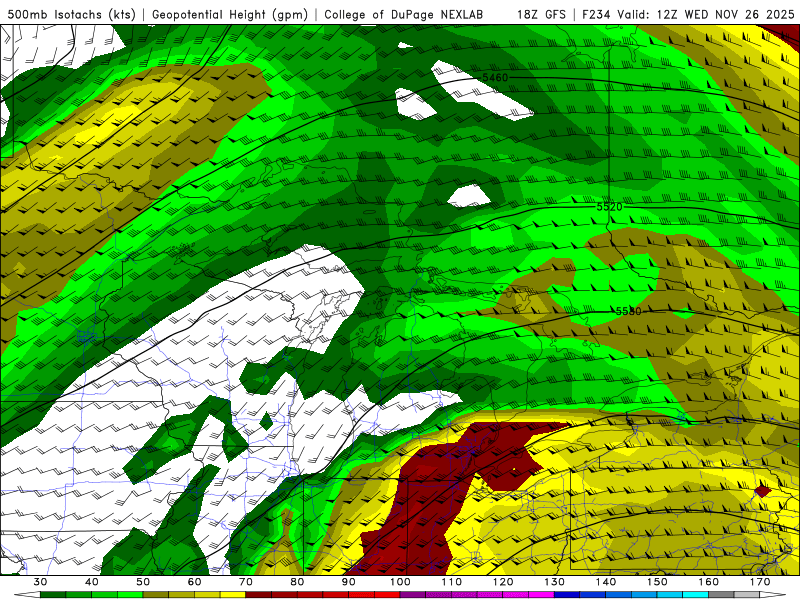Click the dark red swatch right of 70
The image size is (800, 600).
point(259,595)
